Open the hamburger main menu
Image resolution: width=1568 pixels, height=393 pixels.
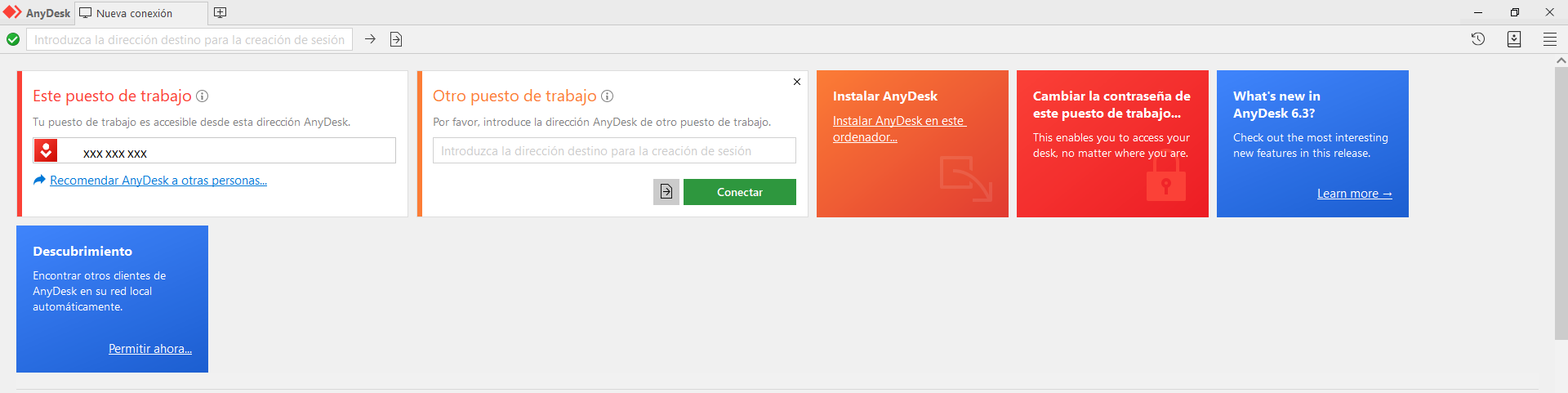coord(1549,39)
